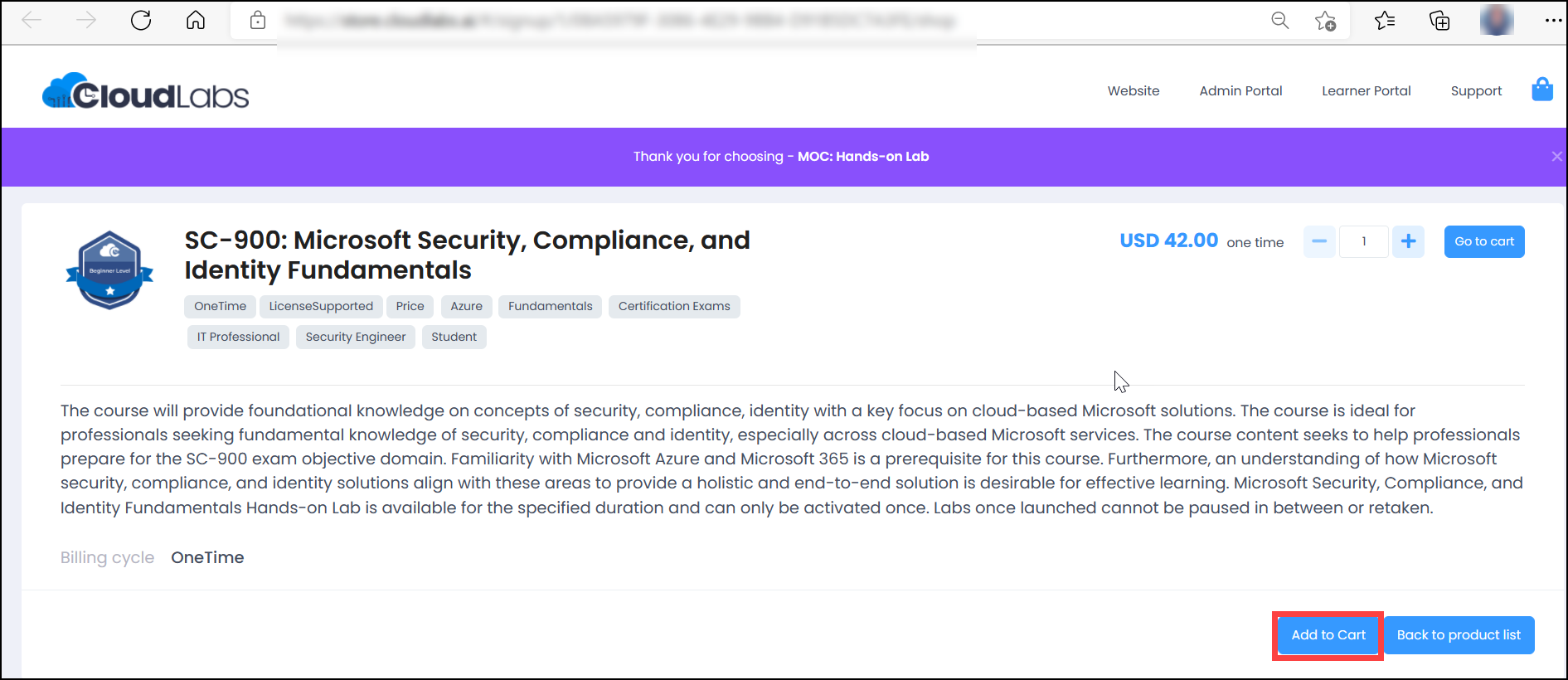Image resolution: width=1568 pixels, height=680 pixels.
Task: Click the Go to cart button
Action: (1483, 241)
